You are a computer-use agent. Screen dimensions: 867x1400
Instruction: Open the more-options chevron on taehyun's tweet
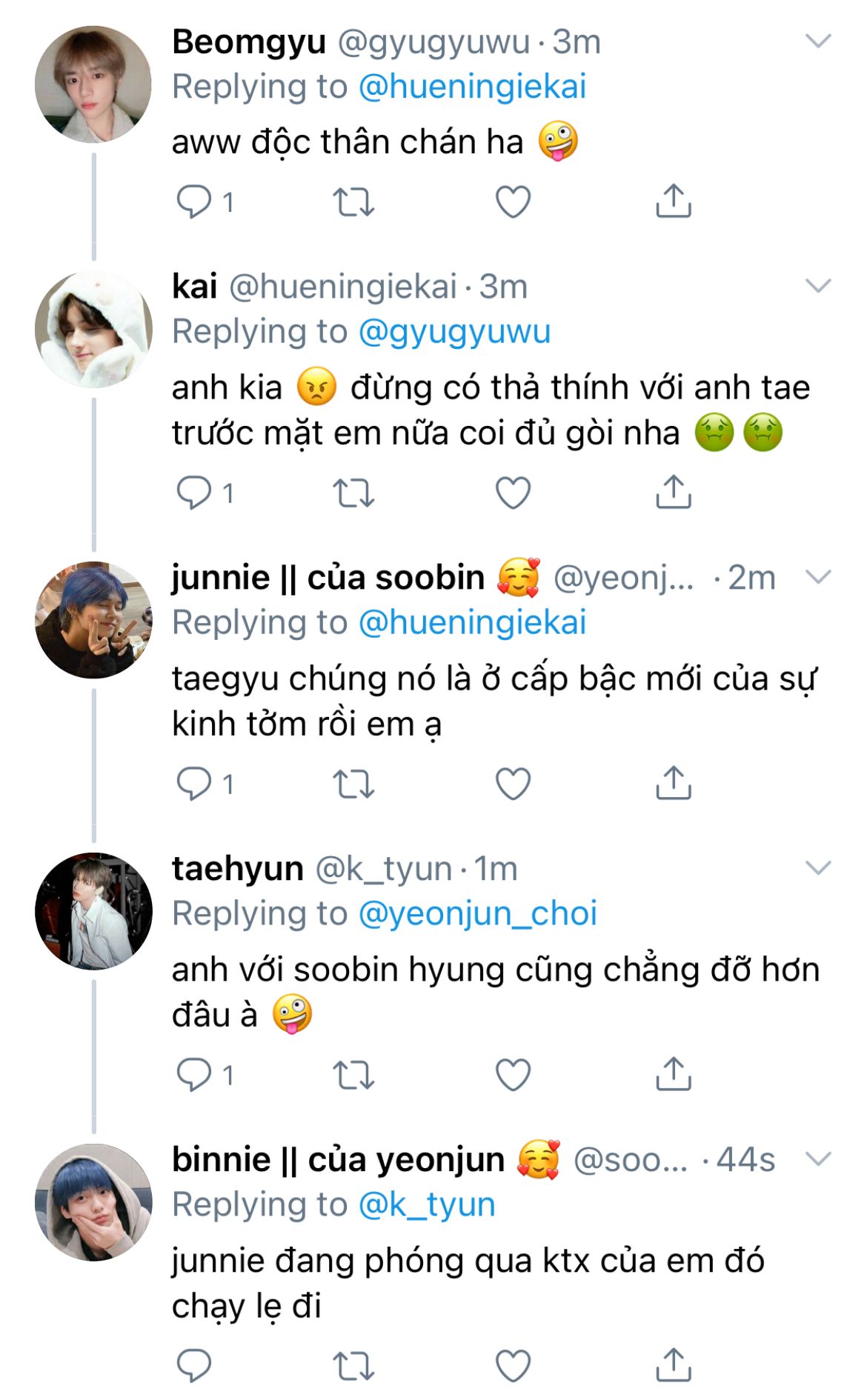818,867
